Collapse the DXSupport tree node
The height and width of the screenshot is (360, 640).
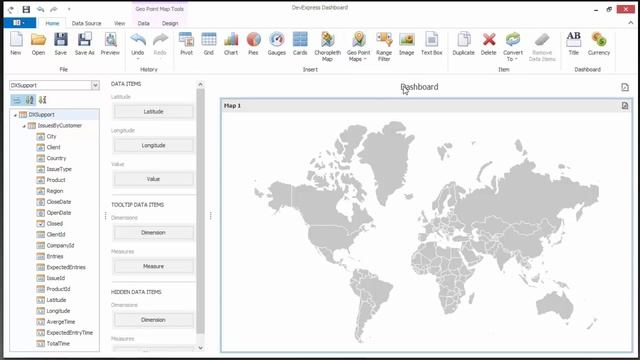[x=16, y=115]
